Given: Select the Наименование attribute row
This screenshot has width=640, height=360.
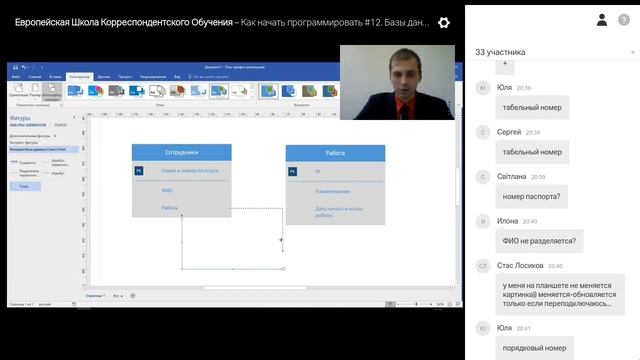Looking at the screenshot, I should (x=333, y=191).
